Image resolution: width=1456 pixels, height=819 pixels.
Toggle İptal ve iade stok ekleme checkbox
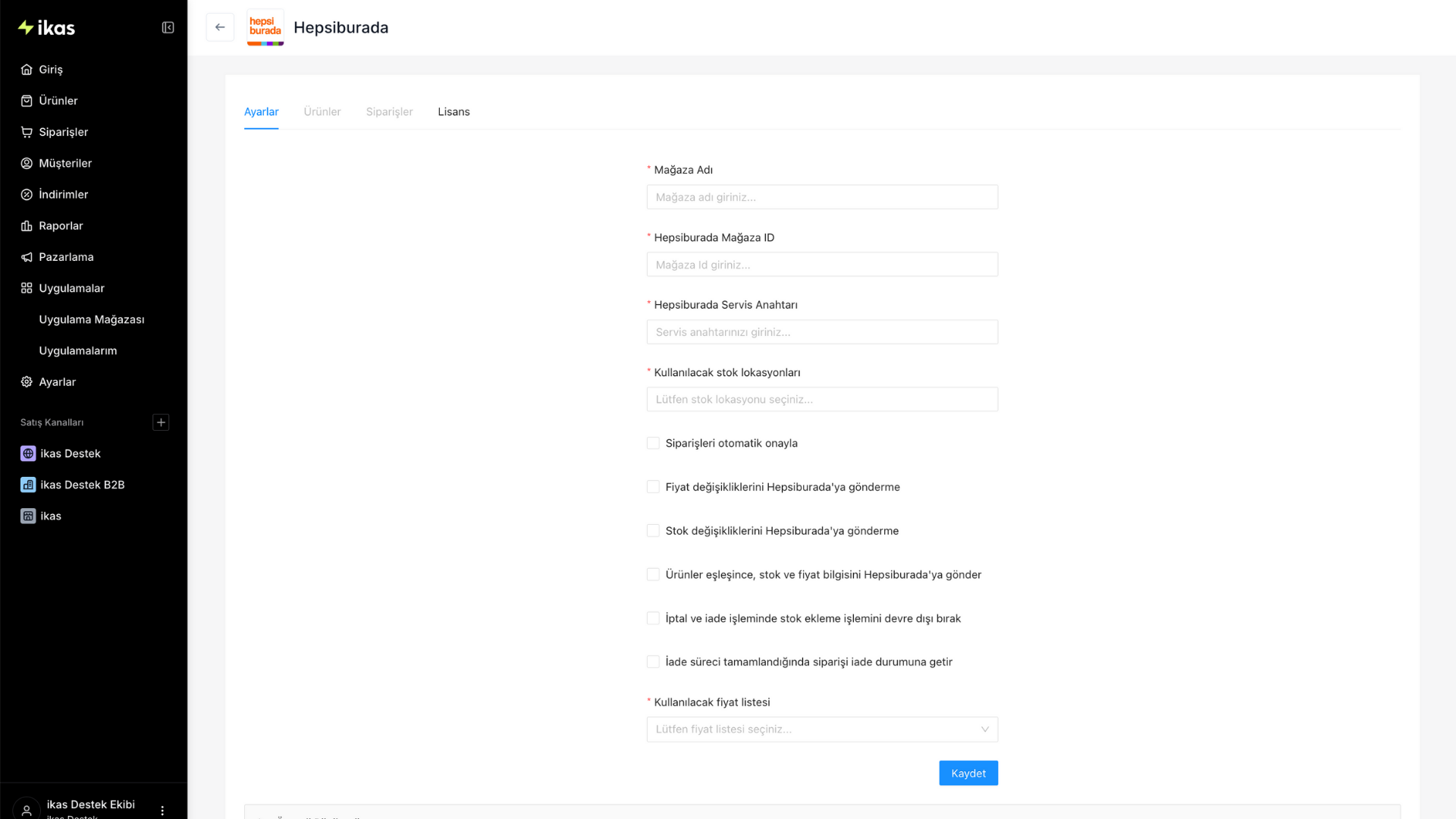tap(653, 619)
